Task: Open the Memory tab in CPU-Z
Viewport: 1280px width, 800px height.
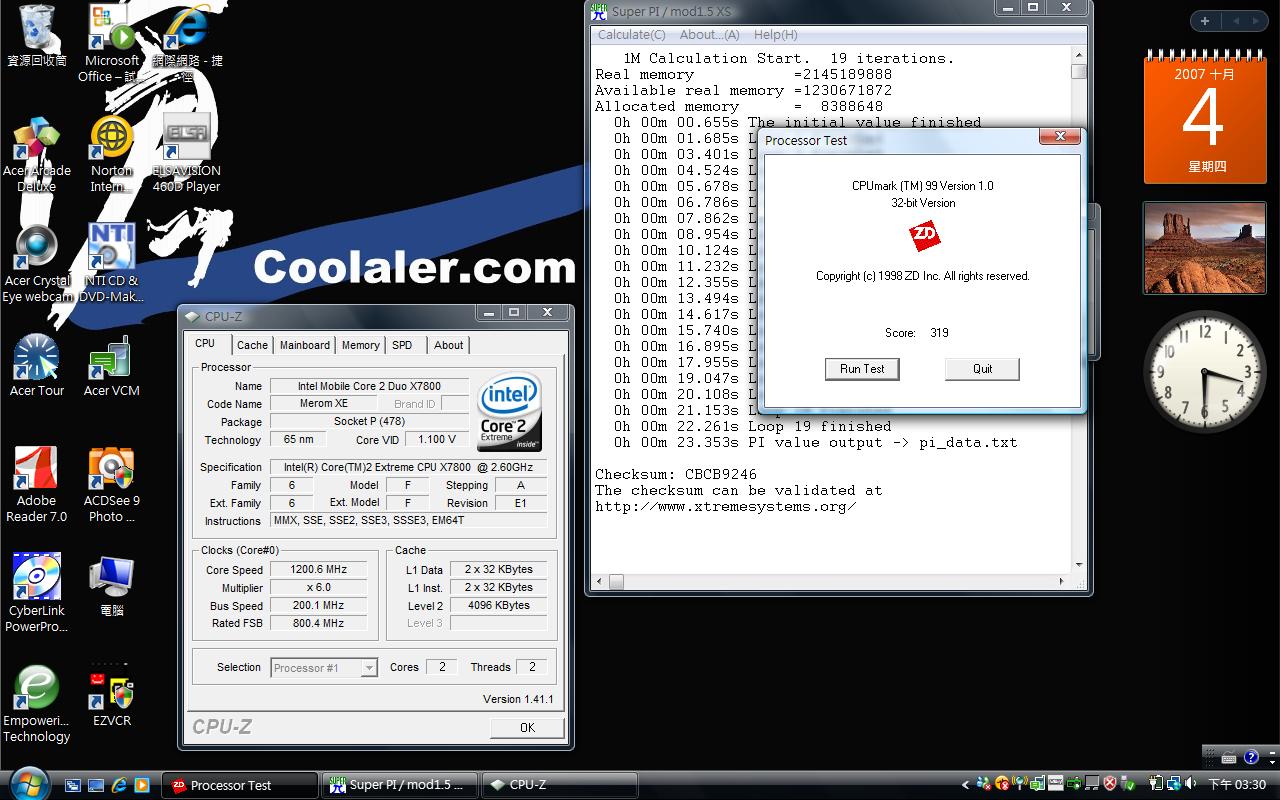Action: pyautogui.click(x=360, y=345)
